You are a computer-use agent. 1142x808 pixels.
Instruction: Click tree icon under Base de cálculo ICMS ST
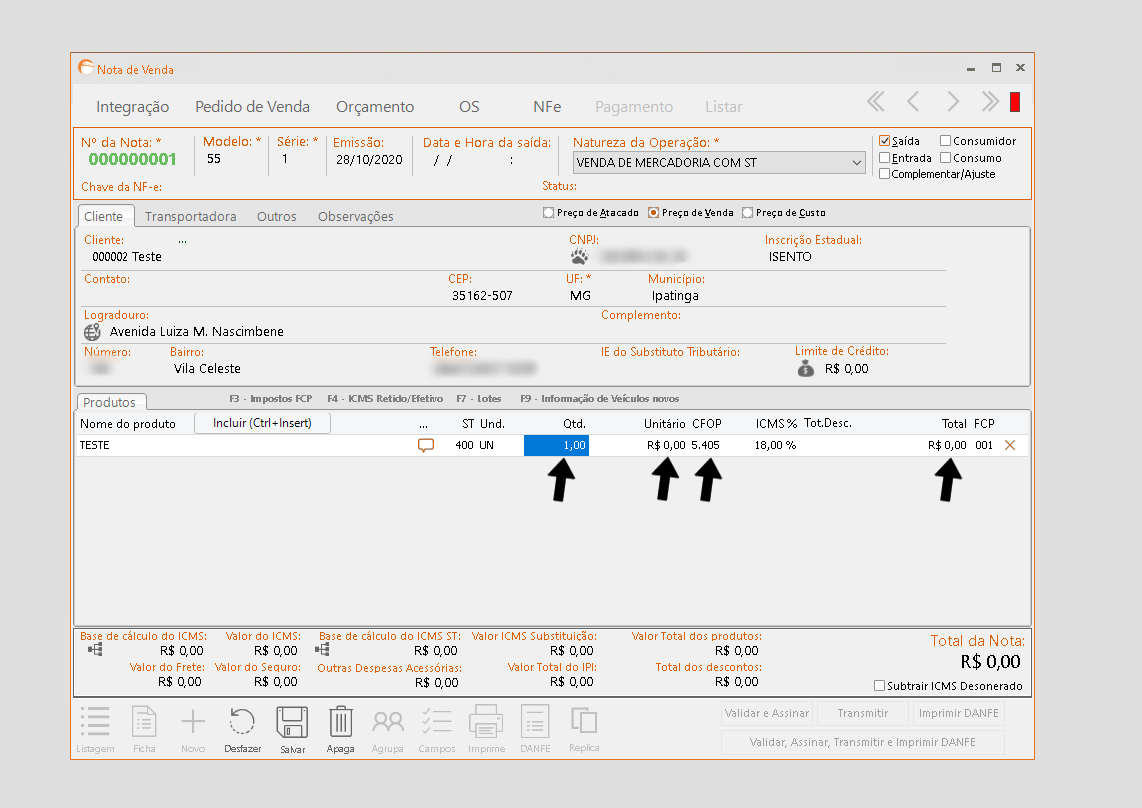322,649
